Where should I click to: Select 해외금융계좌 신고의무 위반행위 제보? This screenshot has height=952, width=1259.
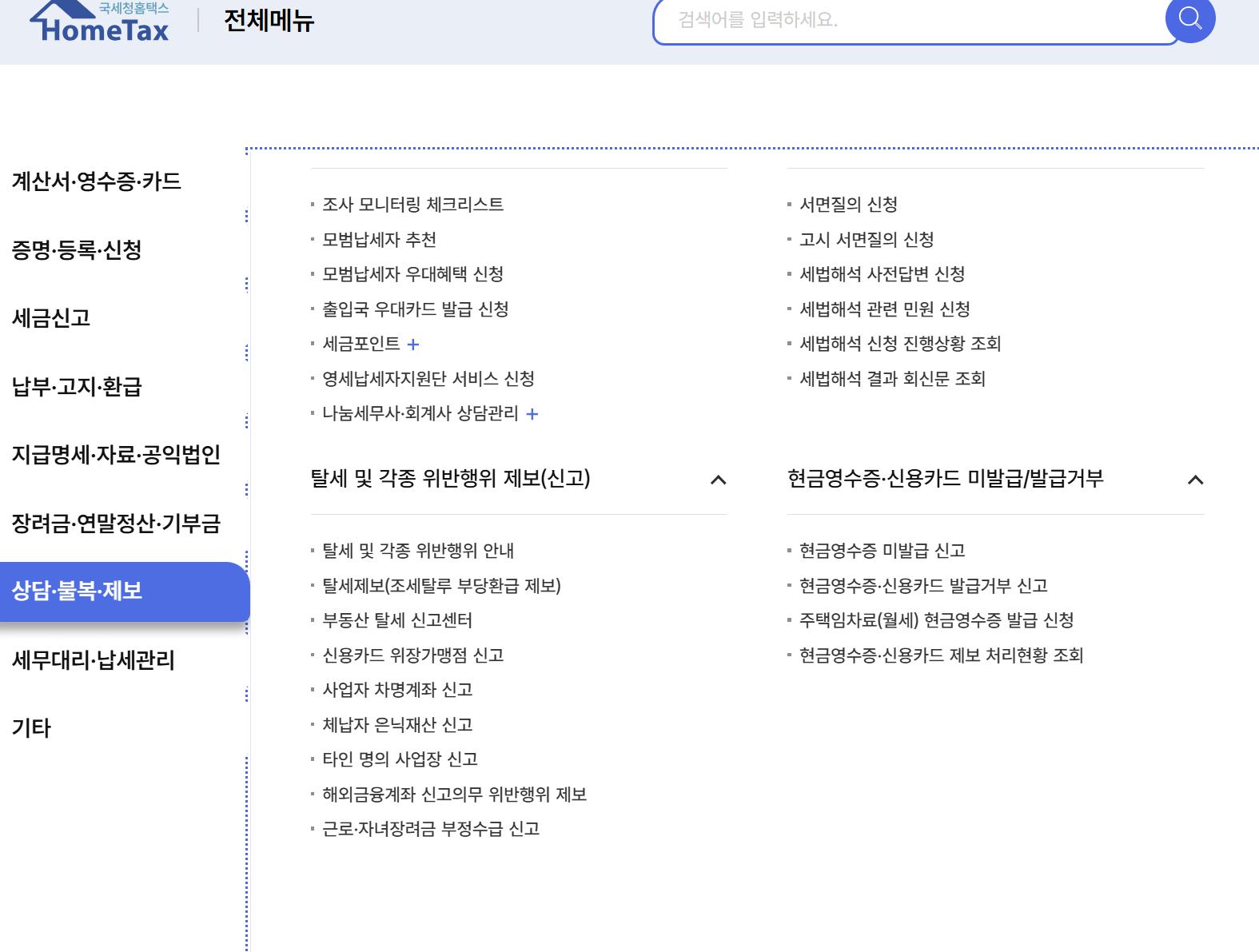pos(454,795)
